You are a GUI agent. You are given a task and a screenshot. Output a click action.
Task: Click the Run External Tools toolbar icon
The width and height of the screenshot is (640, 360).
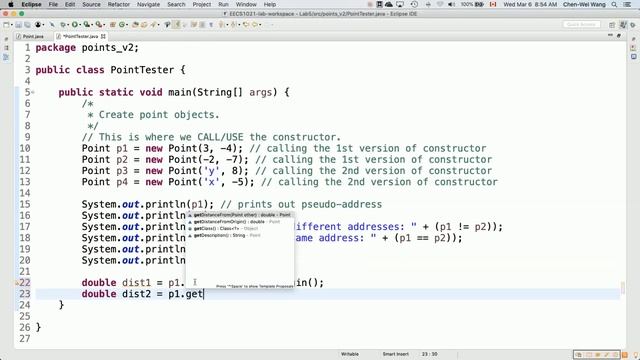coord(98,25)
